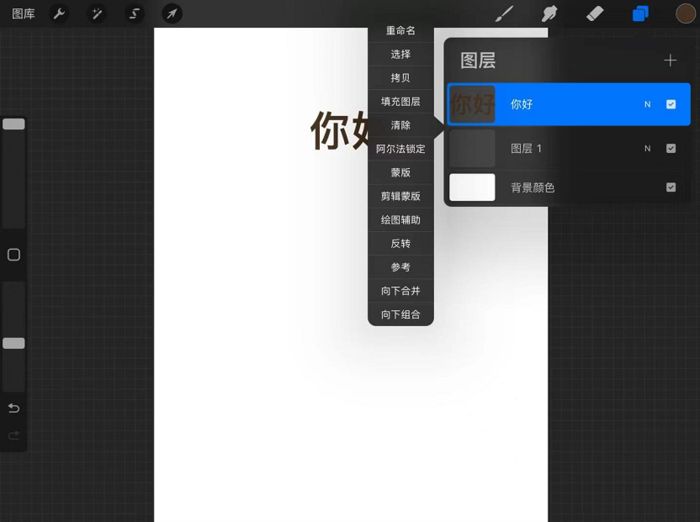
Task: Select the Brush tool
Action: (505, 14)
